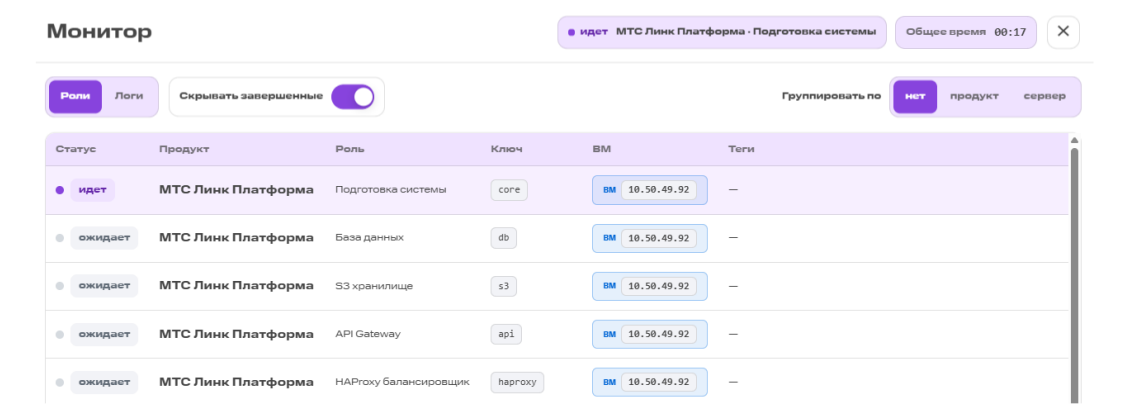Click the core key chip

coord(509,190)
